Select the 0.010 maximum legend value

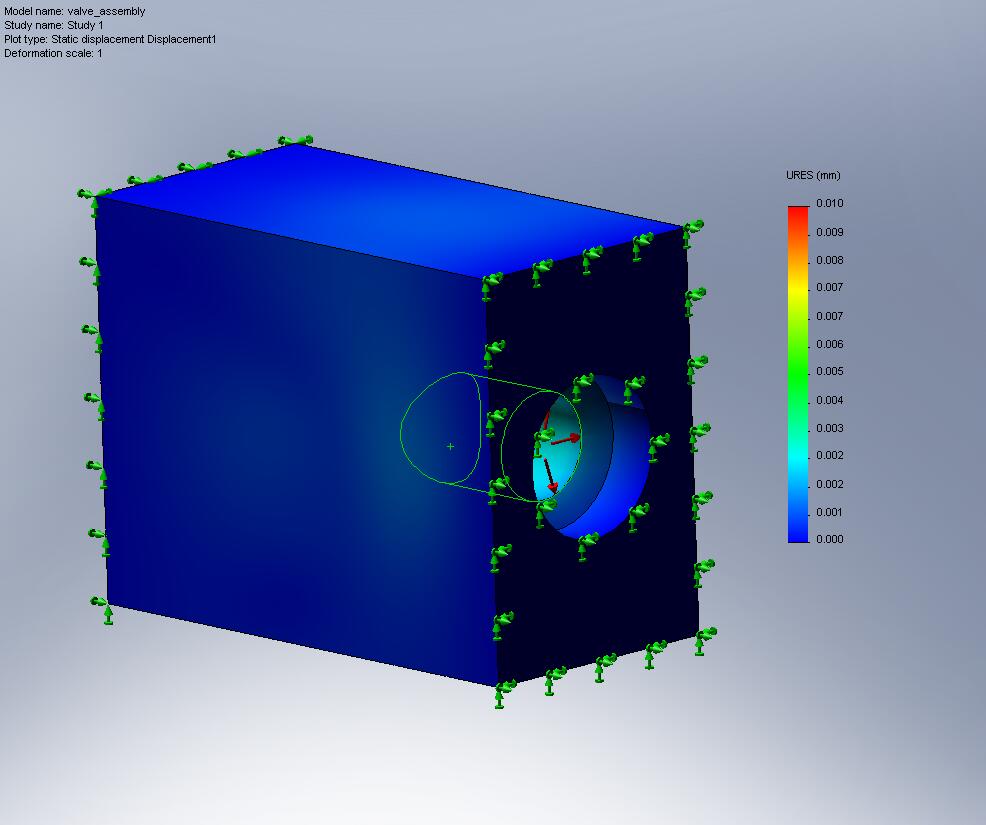pos(830,204)
